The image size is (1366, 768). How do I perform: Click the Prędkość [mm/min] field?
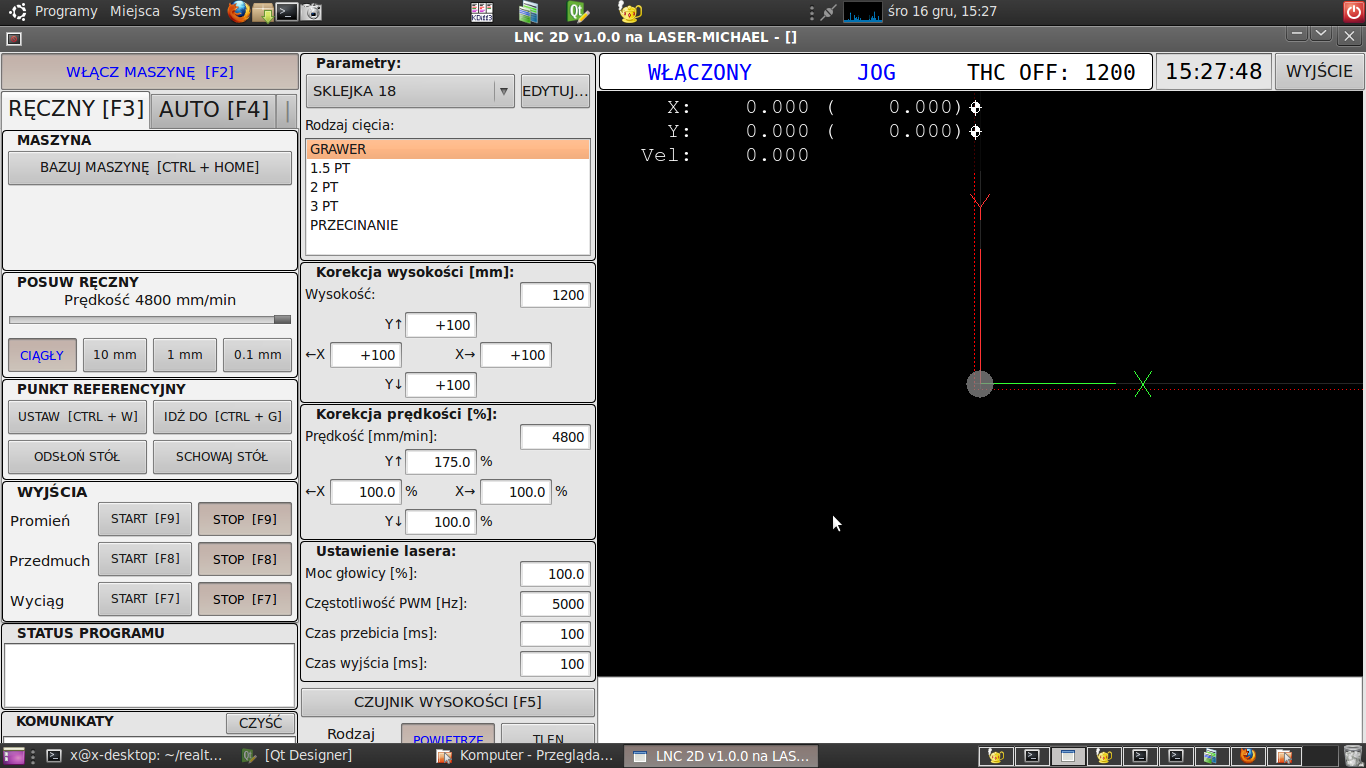pyautogui.click(x=555, y=437)
